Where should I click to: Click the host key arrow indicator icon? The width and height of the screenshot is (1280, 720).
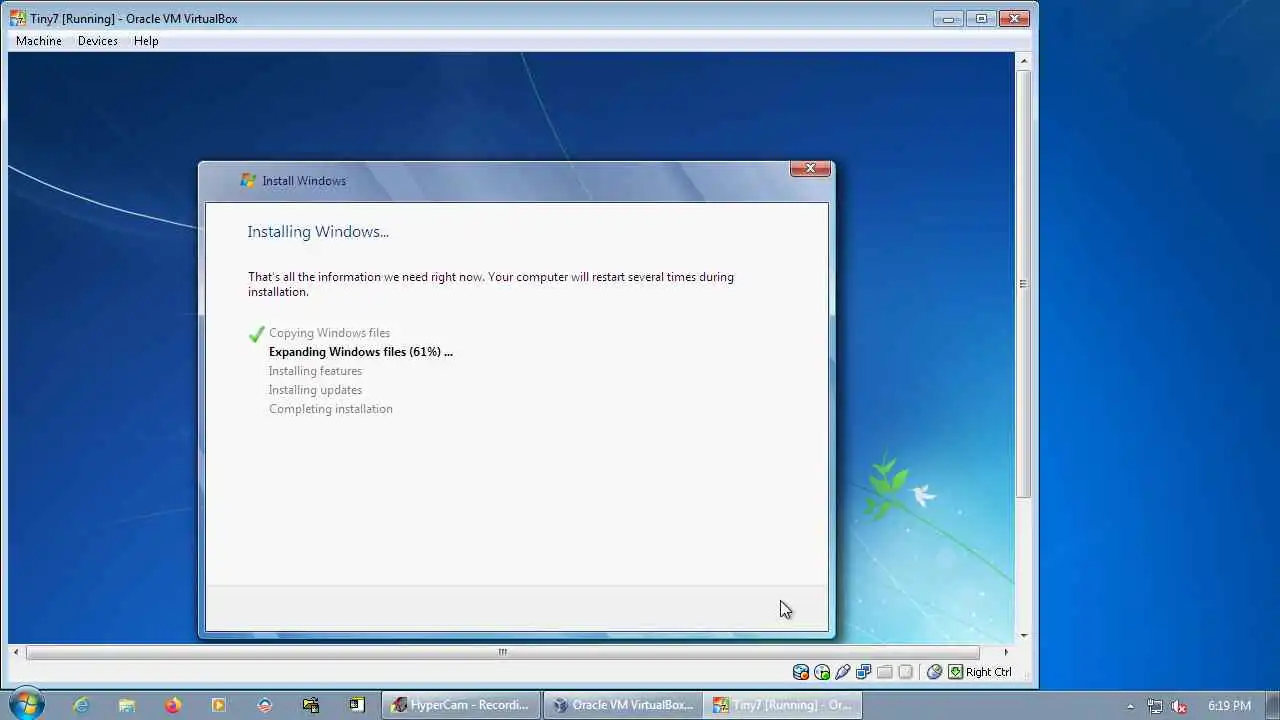(956, 672)
